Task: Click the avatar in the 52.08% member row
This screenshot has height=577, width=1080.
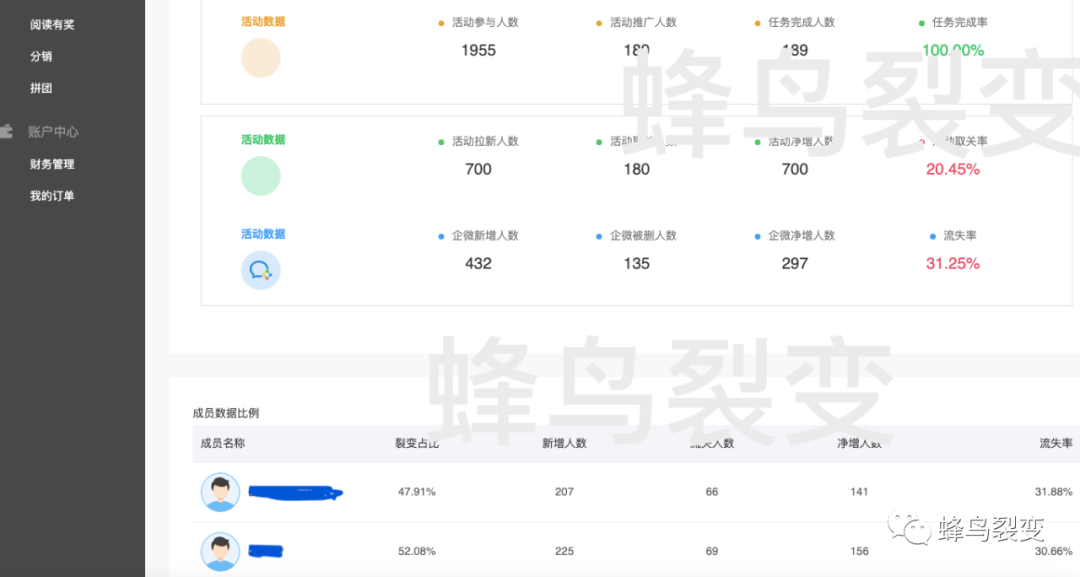Action: point(220,552)
